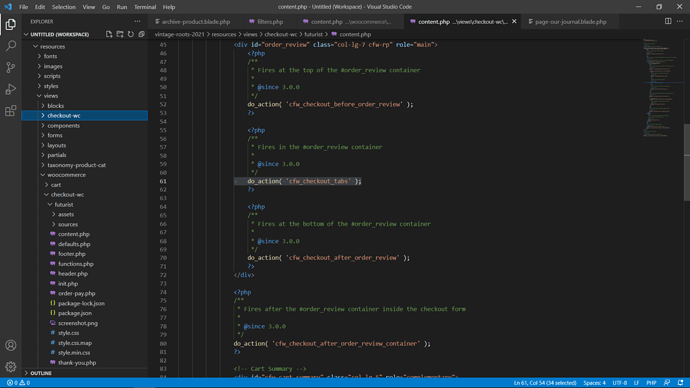Open the Run and Debug view

pyautogui.click(x=11, y=89)
